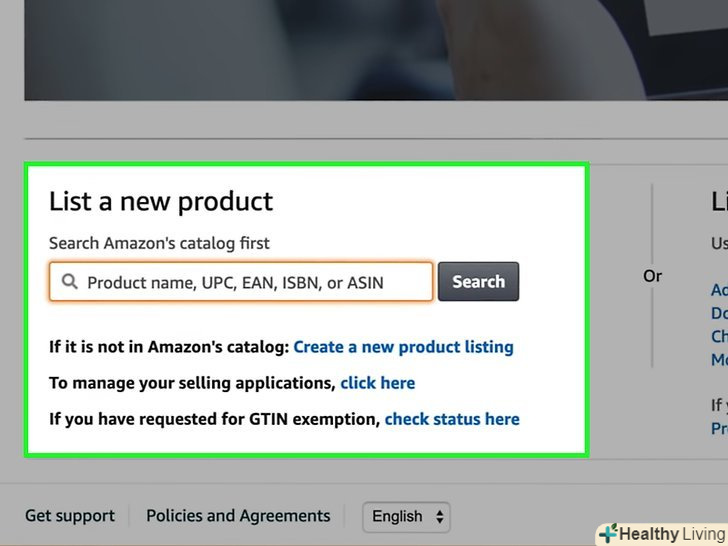Open the cut-off "Pr" link on the right
The width and height of the screenshot is (728, 546).
pyautogui.click(x=719, y=428)
